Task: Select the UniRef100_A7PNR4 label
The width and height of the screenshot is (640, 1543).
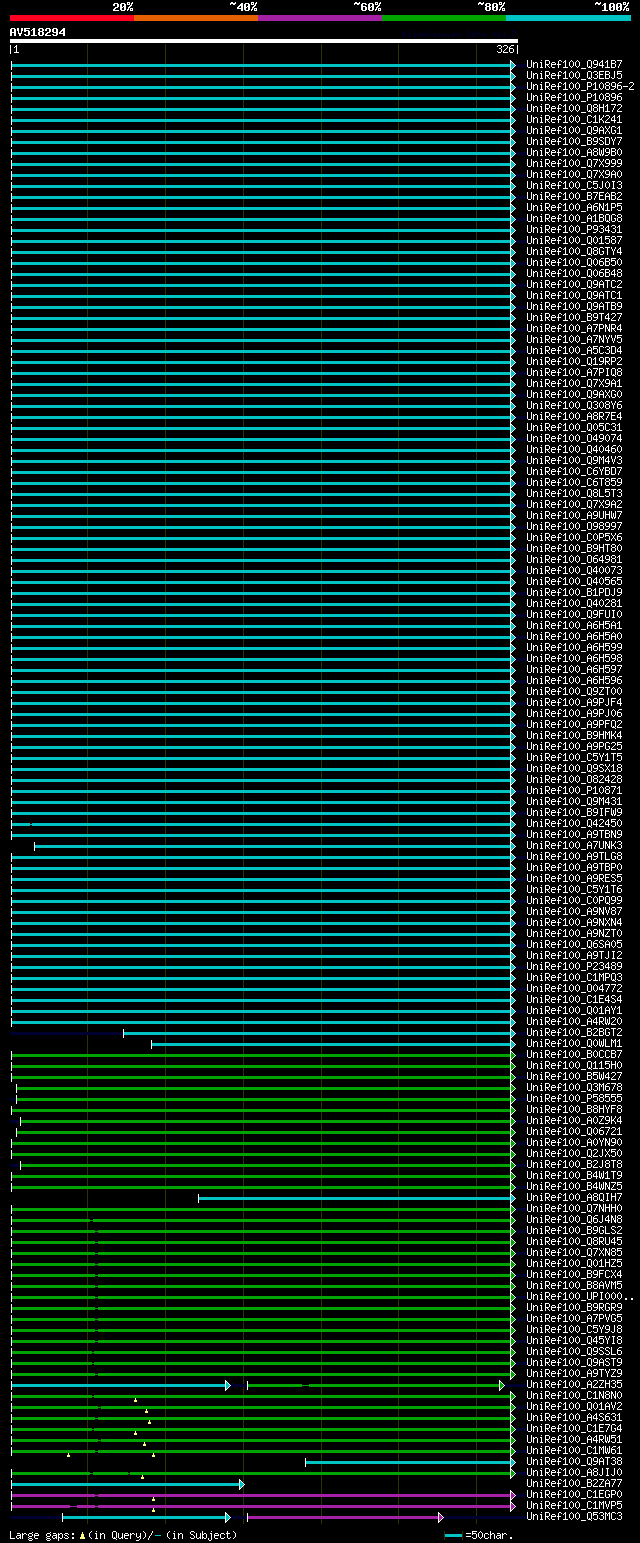Action: pyautogui.click(x=574, y=328)
